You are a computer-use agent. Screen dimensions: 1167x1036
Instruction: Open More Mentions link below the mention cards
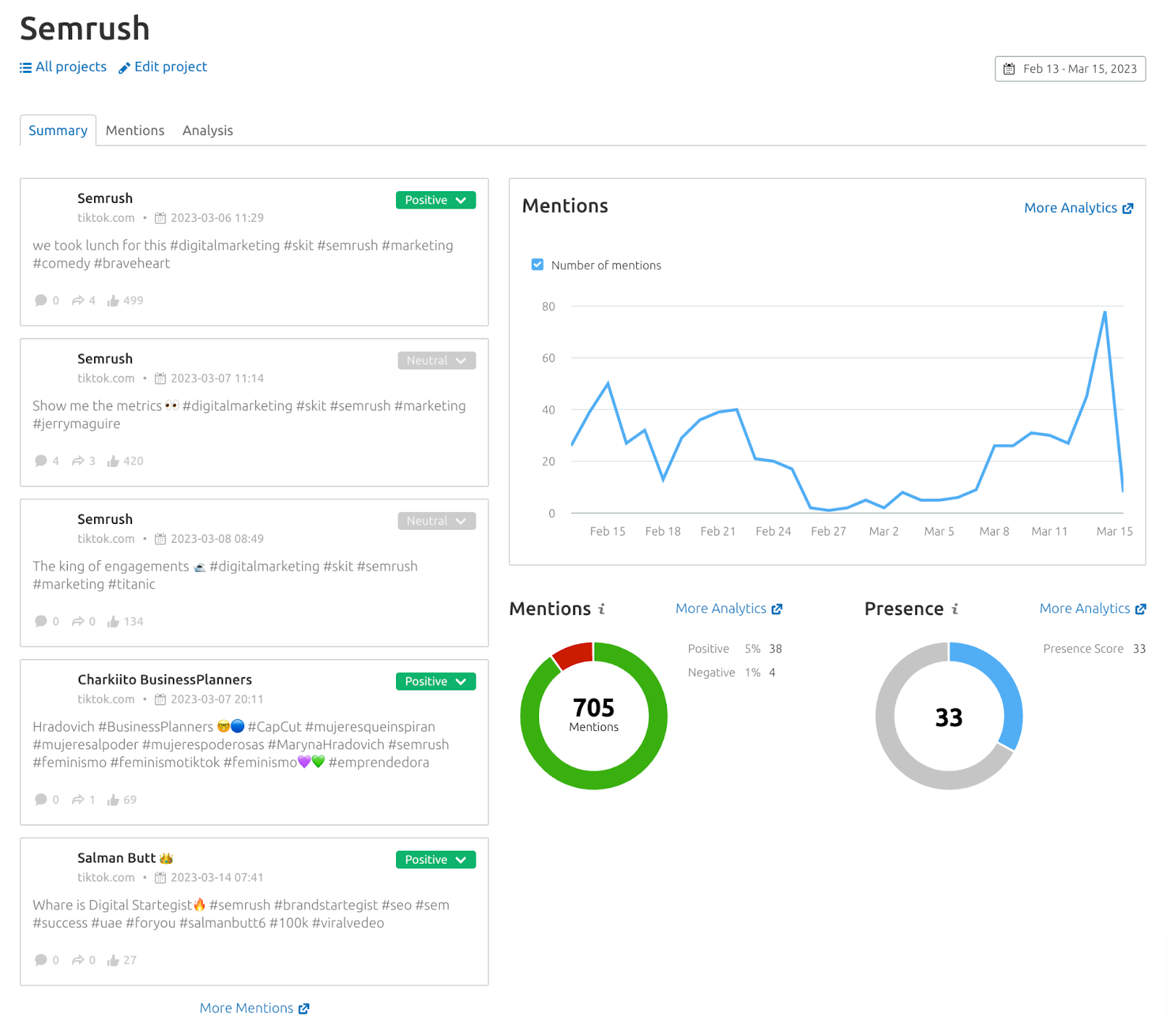pos(255,1008)
